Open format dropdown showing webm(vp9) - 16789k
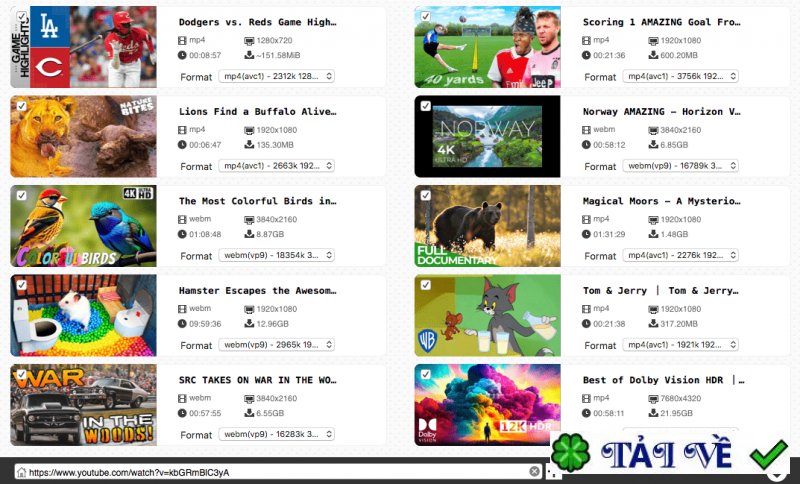This screenshot has width=800, height=484. pos(681,166)
